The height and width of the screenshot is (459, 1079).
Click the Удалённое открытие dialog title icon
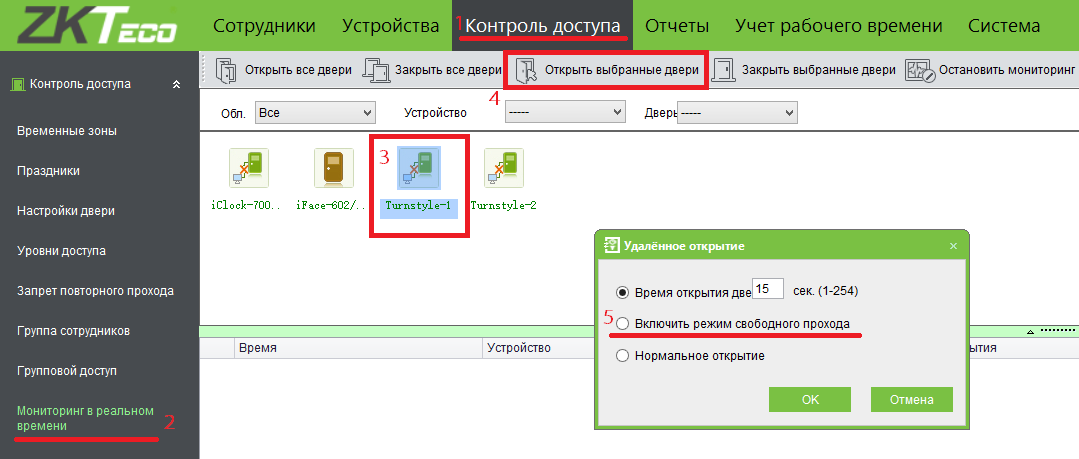tap(610, 246)
